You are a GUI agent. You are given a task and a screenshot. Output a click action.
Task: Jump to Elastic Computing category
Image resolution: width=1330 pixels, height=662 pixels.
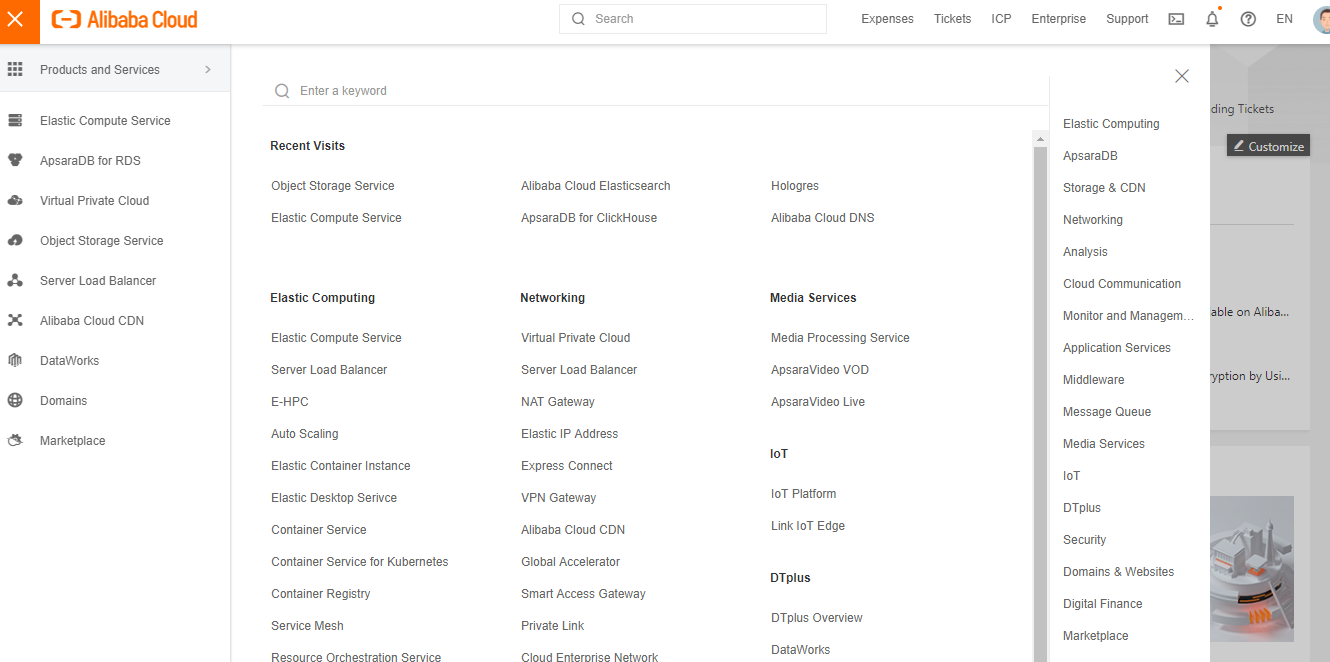coord(1111,124)
